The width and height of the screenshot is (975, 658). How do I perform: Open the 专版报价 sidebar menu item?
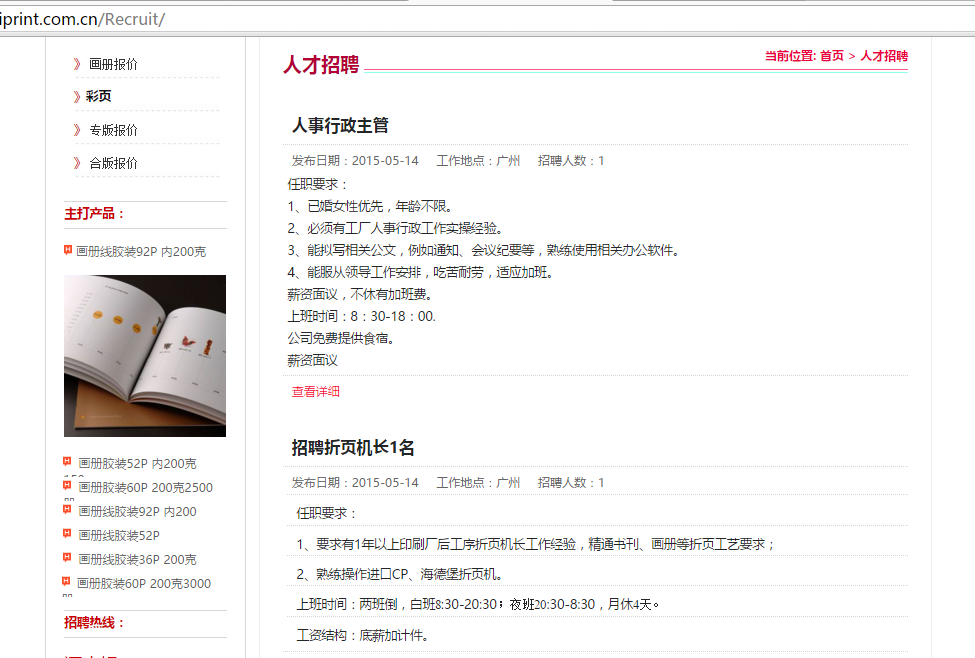113,130
